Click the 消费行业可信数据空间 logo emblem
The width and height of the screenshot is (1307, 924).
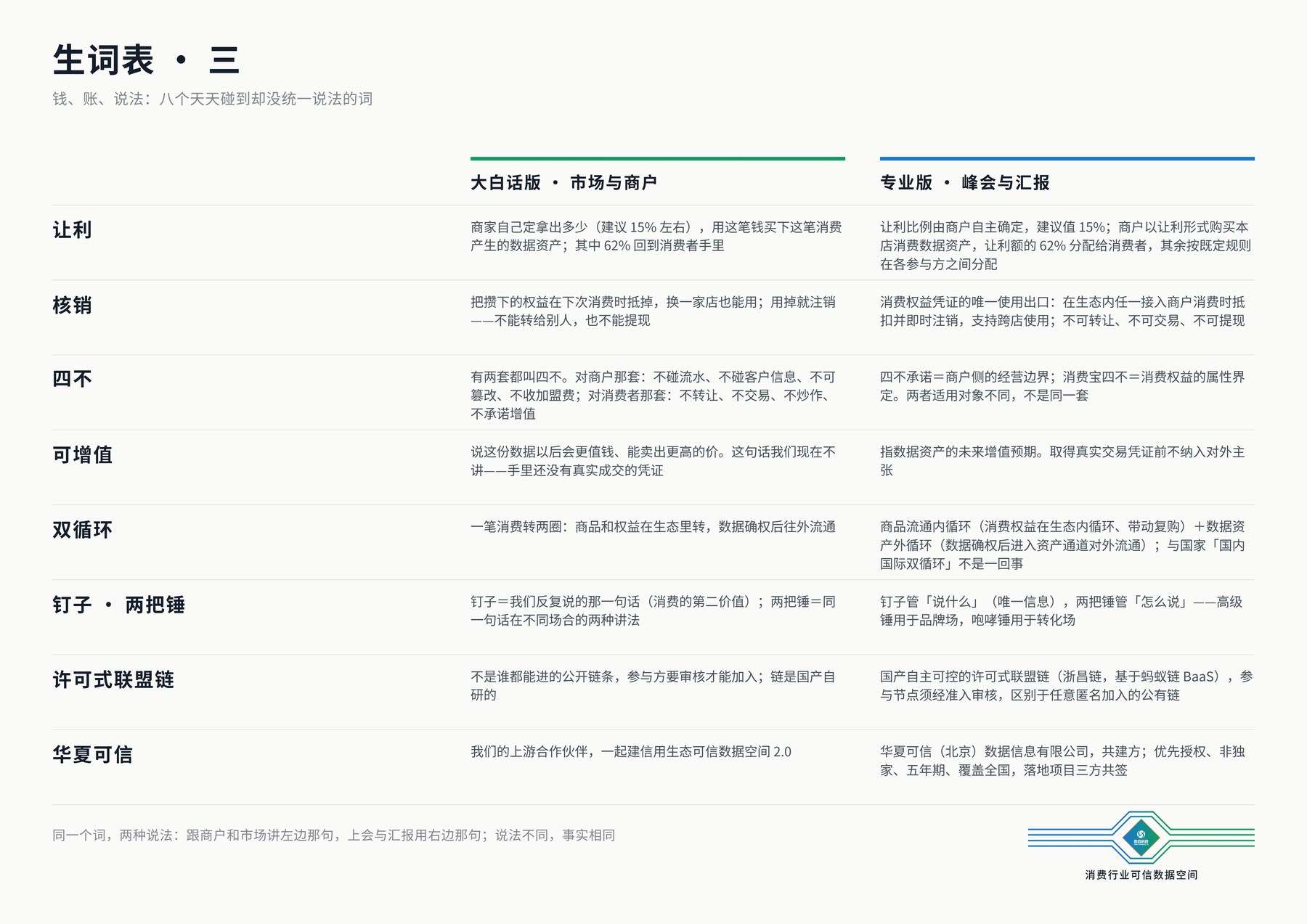point(1141,838)
